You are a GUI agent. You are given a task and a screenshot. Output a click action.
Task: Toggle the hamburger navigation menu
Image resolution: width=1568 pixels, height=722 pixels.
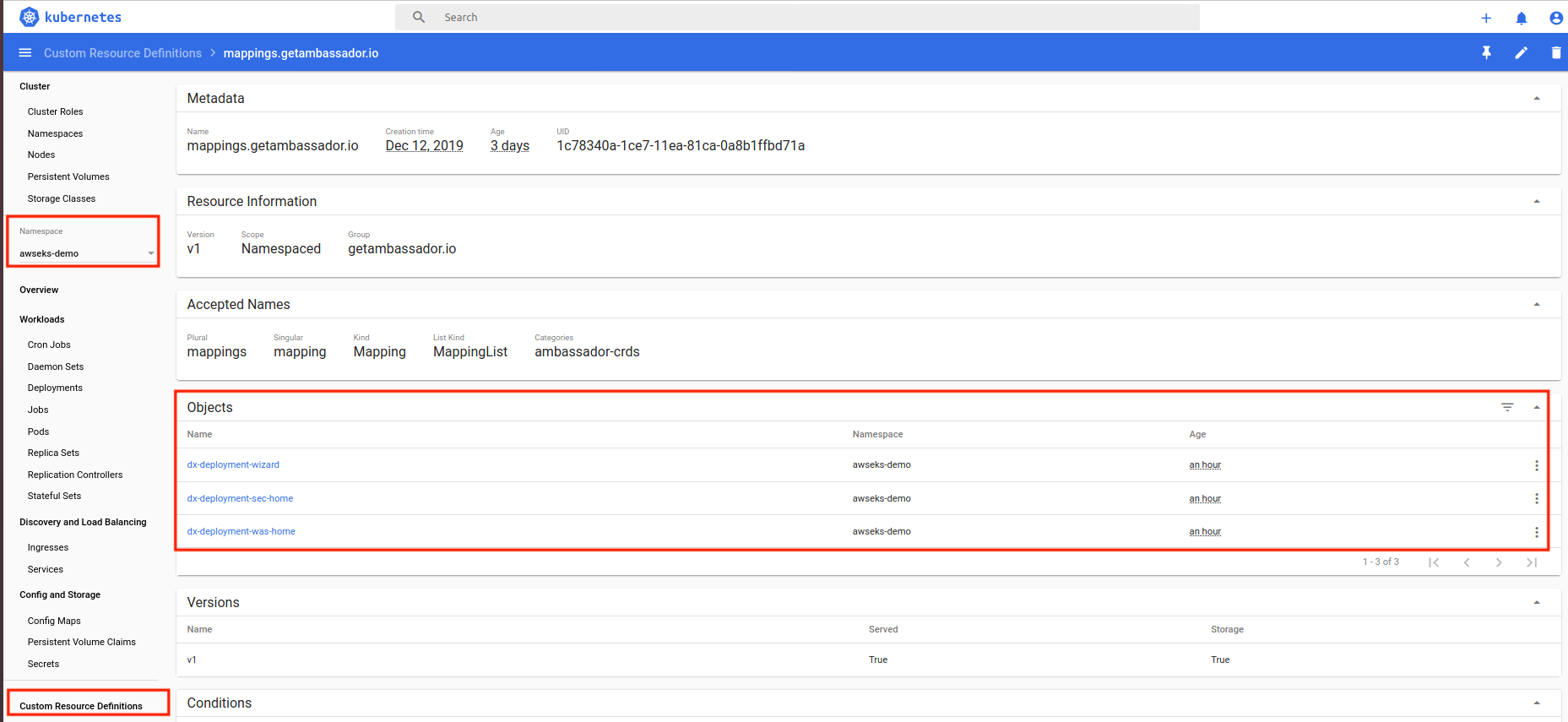click(25, 53)
